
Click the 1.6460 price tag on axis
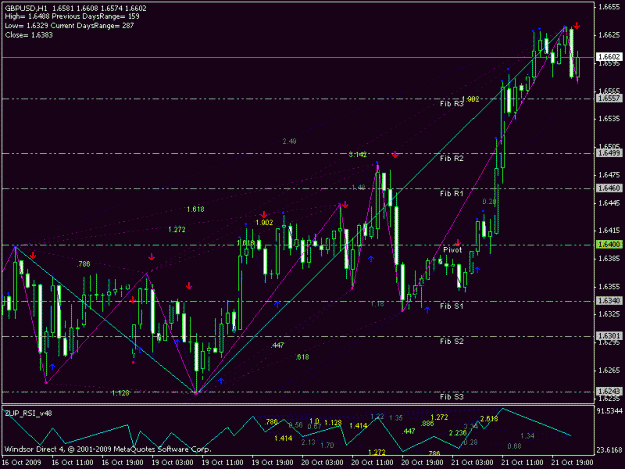(x=609, y=188)
